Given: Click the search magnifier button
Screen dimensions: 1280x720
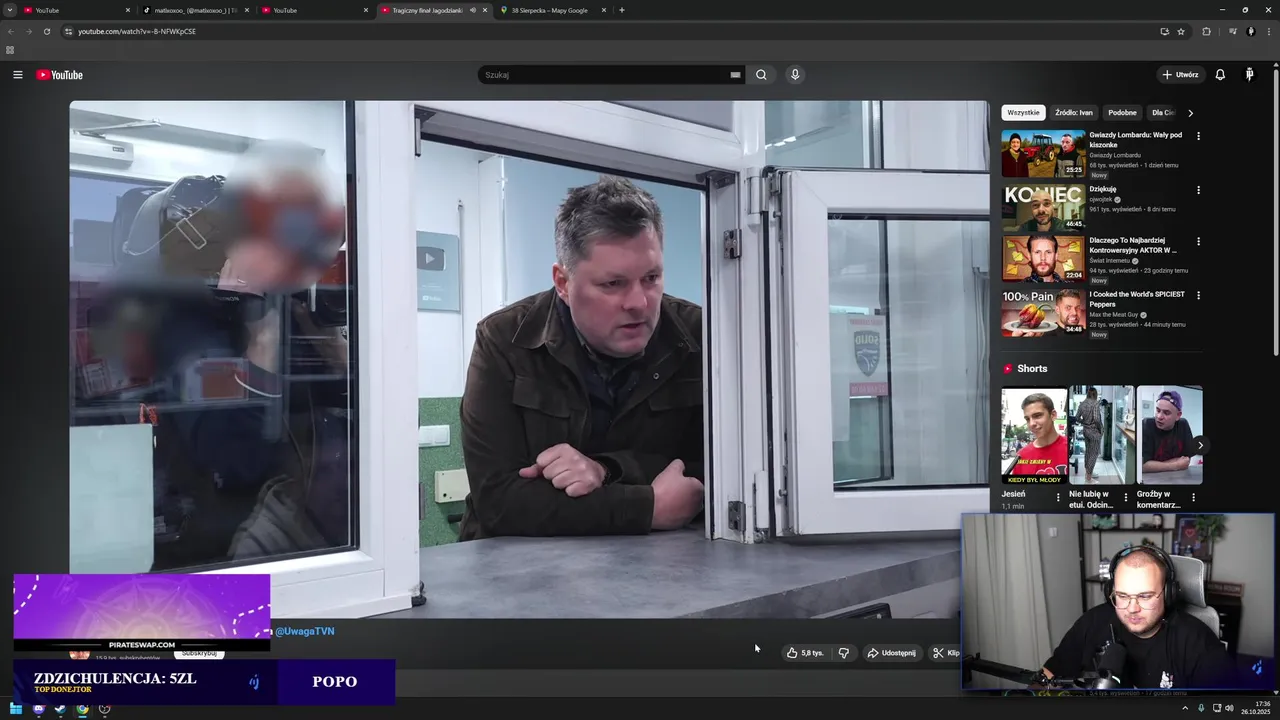Looking at the screenshot, I should click(x=761, y=75).
